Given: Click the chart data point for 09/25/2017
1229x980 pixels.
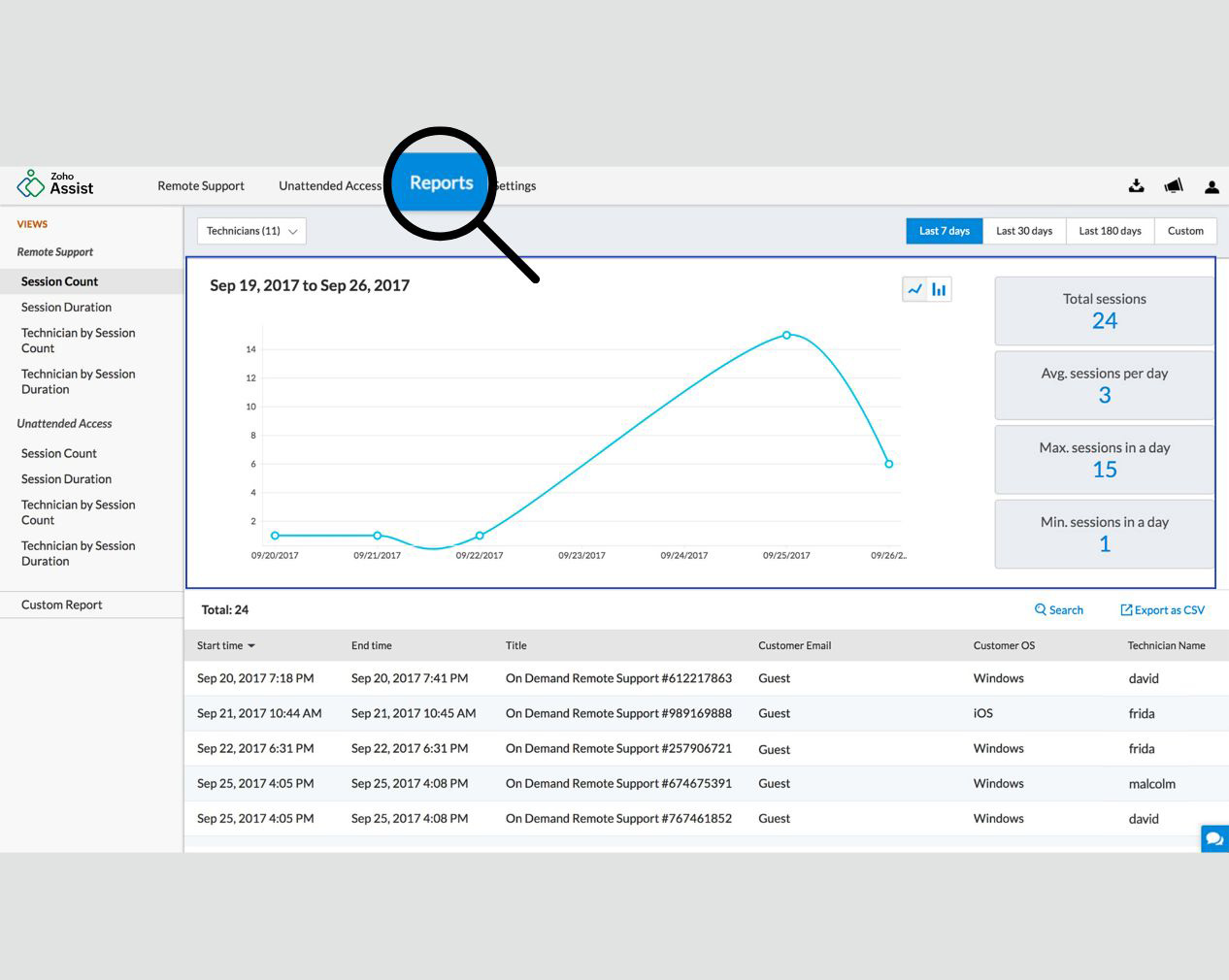Looking at the screenshot, I should pos(786,335).
